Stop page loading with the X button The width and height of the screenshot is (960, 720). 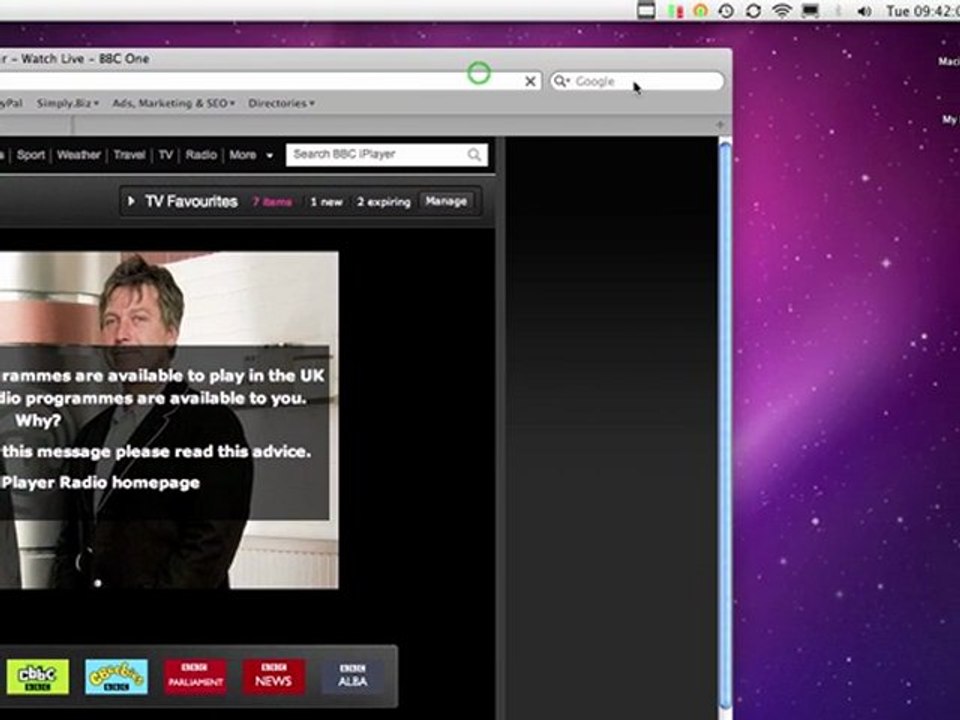530,81
